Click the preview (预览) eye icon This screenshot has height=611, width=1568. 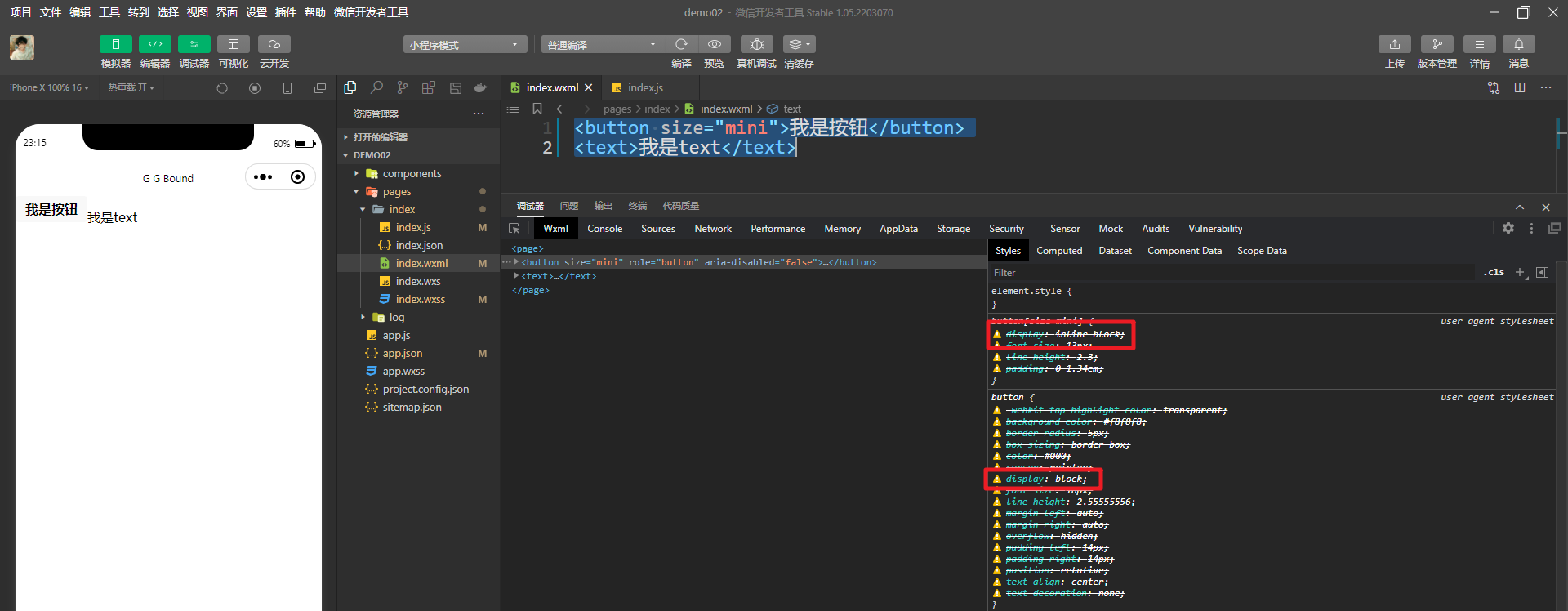click(714, 44)
